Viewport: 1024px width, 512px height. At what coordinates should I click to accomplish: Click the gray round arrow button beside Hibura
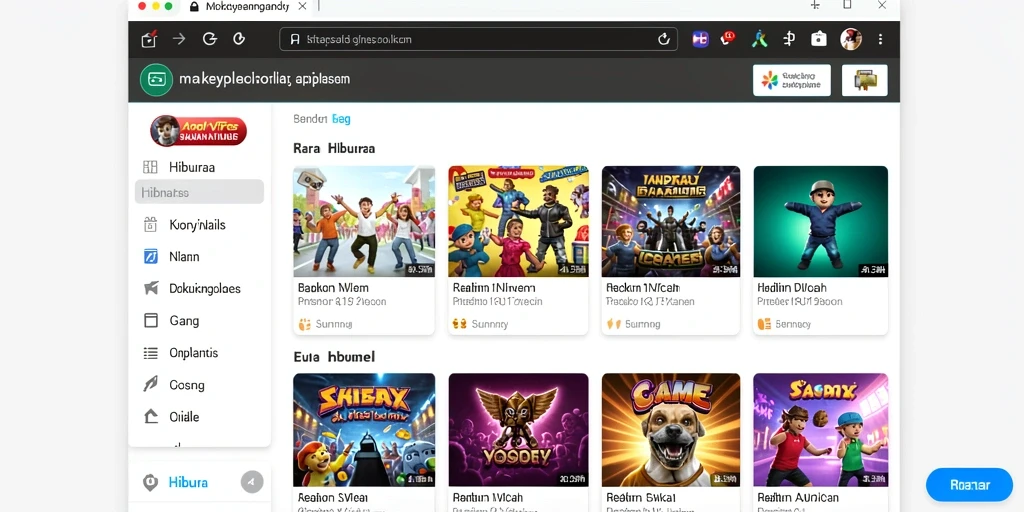tap(251, 482)
